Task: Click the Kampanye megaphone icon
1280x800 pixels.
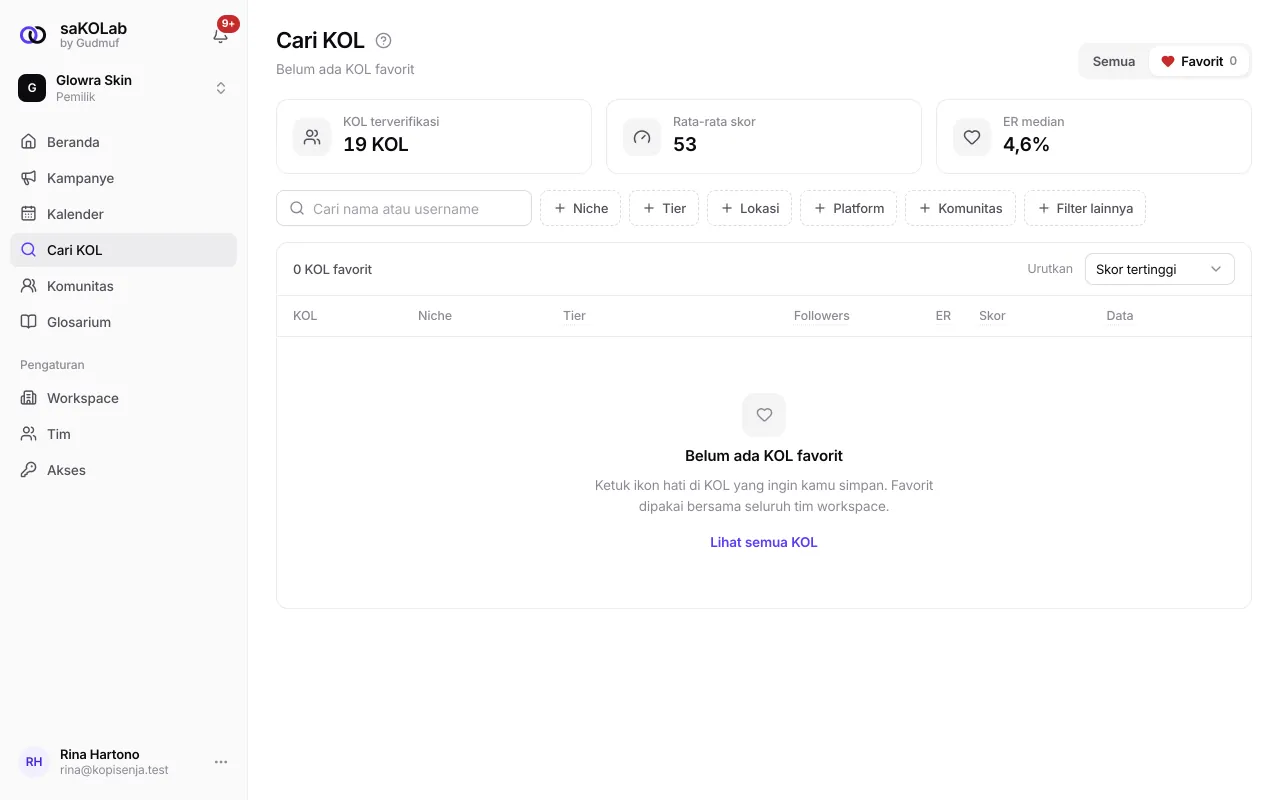Action: point(29,178)
